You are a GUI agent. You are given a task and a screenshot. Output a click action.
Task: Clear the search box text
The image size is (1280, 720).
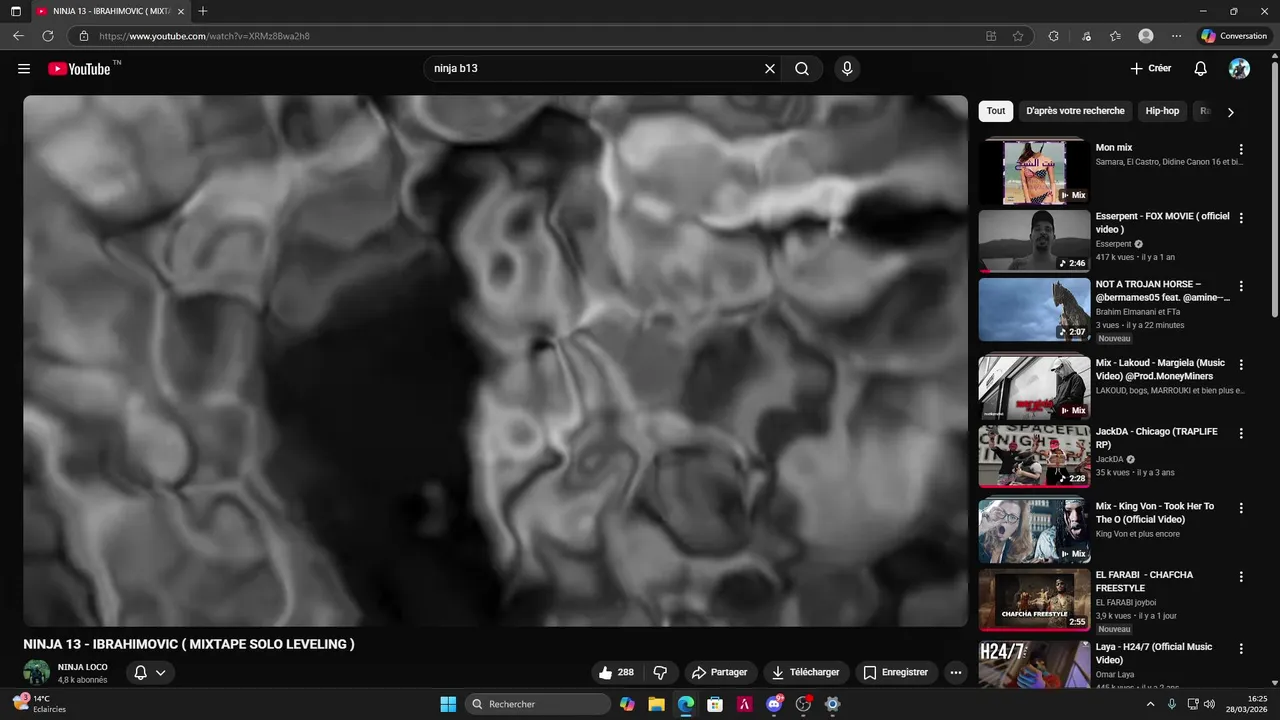pyautogui.click(x=770, y=69)
